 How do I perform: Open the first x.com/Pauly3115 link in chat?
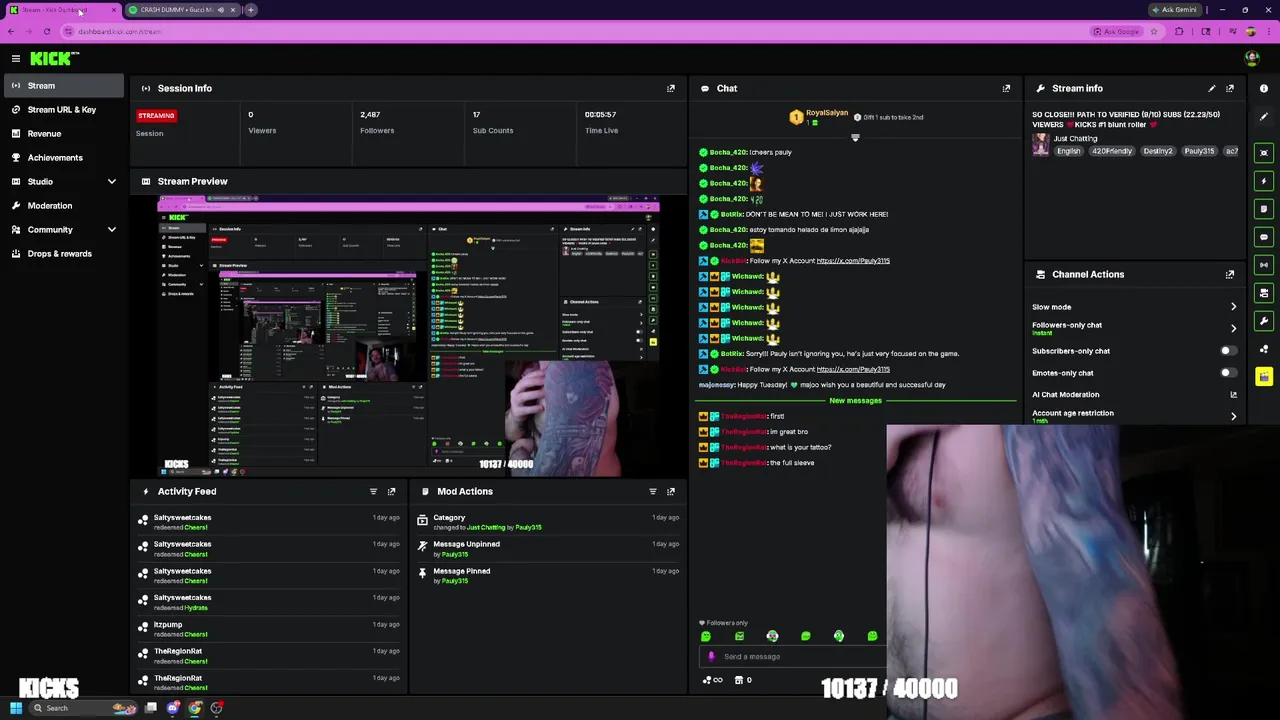click(853, 261)
